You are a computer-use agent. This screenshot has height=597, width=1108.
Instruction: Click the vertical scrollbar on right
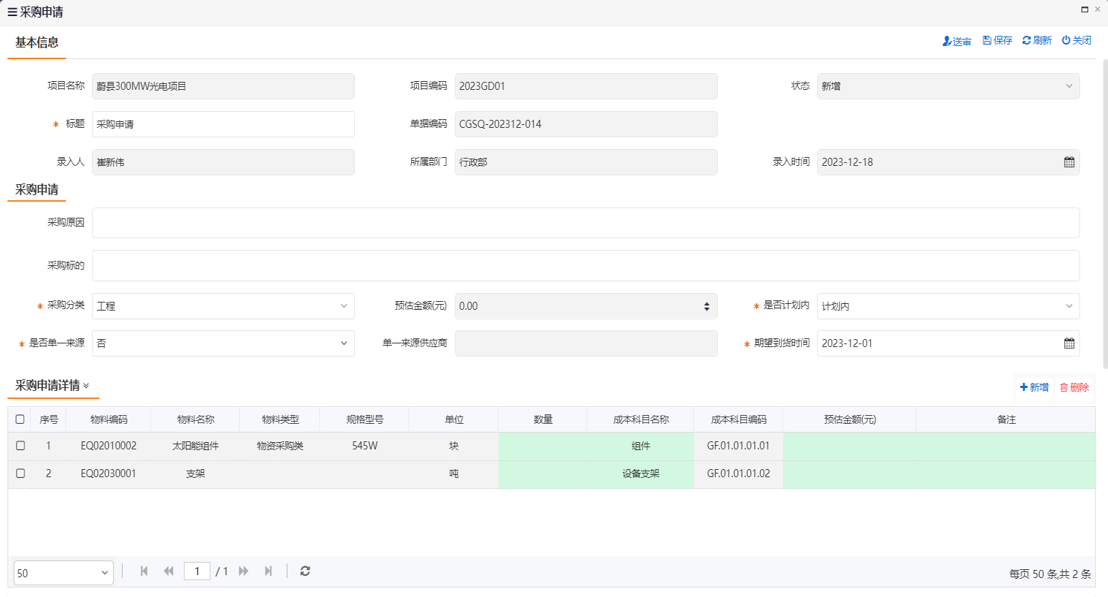pyautogui.click(x=1104, y=214)
